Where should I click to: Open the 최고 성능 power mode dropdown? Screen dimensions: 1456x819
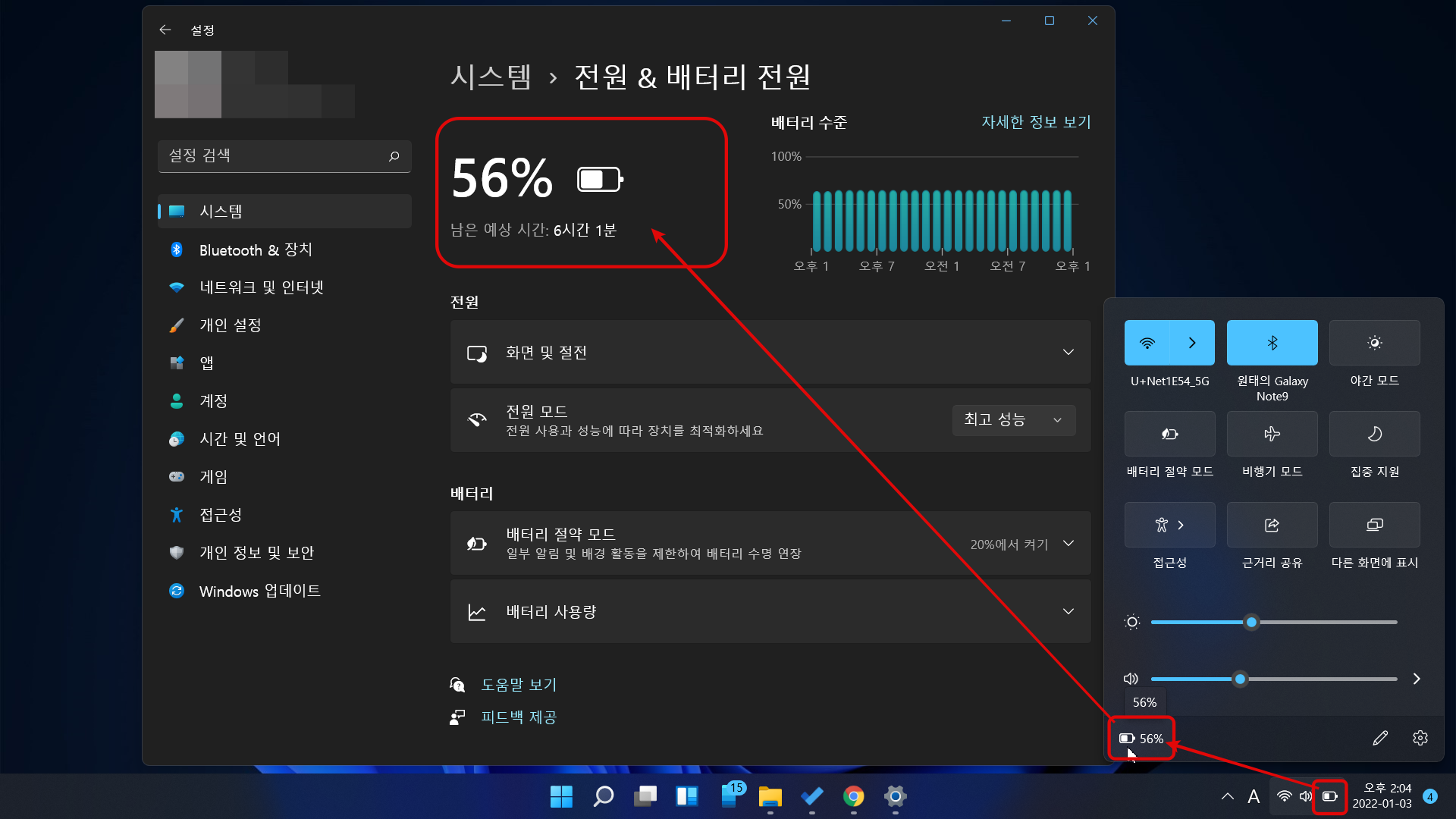pyautogui.click(x=1013, y=419)
